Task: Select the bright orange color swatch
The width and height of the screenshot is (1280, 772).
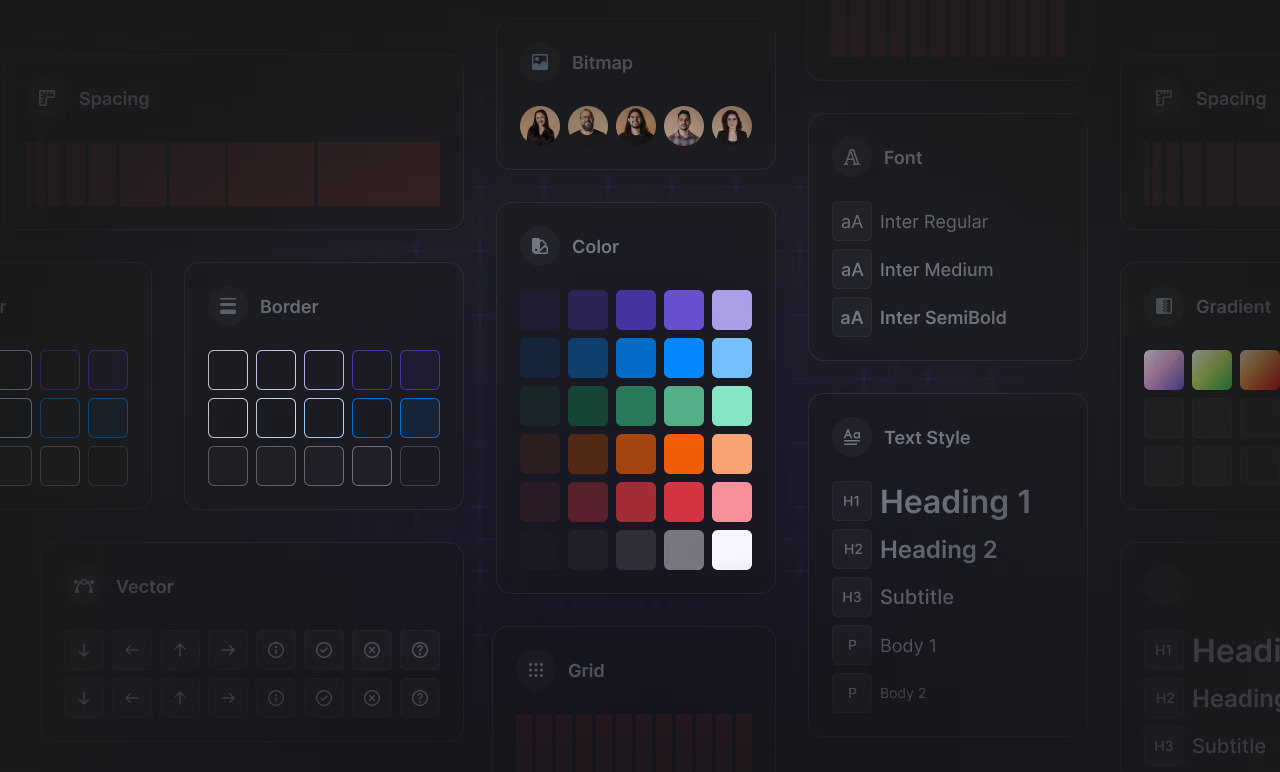Action: click(684, 454)
